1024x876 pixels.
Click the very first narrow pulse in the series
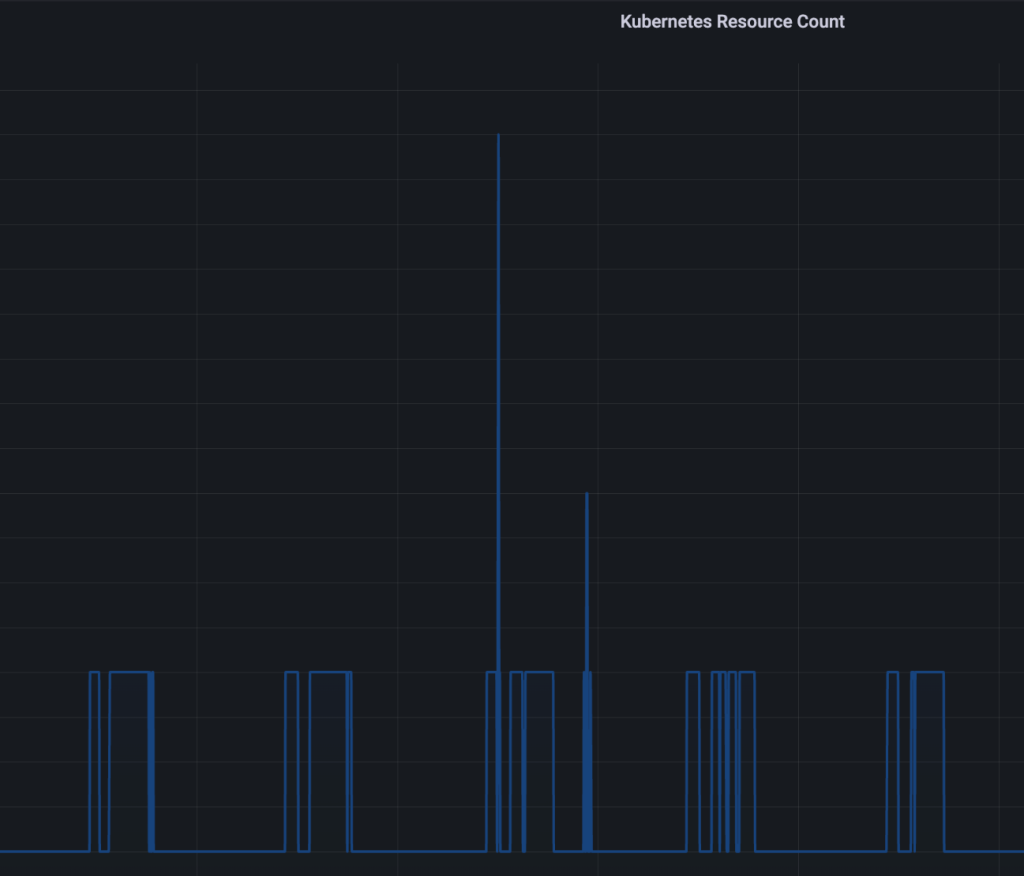tap(95, 672)
